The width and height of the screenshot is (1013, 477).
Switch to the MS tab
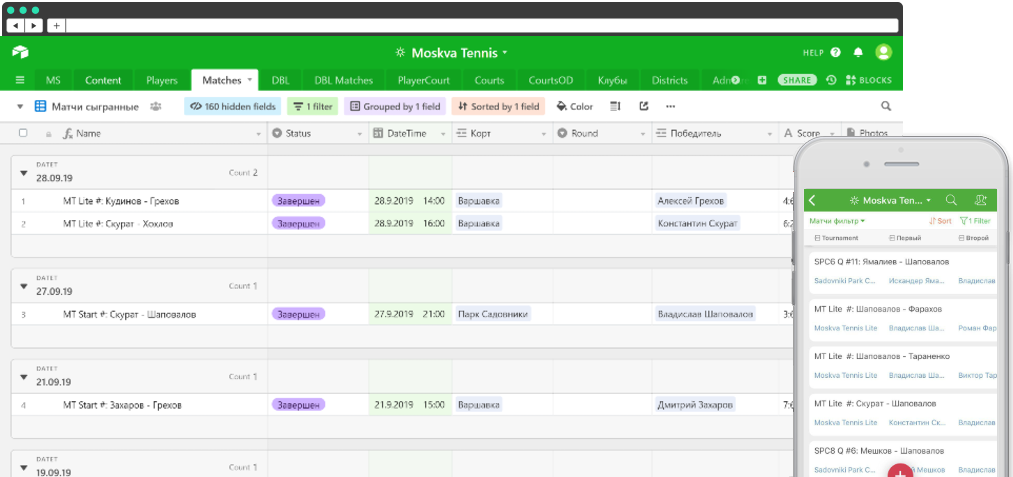(x=53, y=80)
